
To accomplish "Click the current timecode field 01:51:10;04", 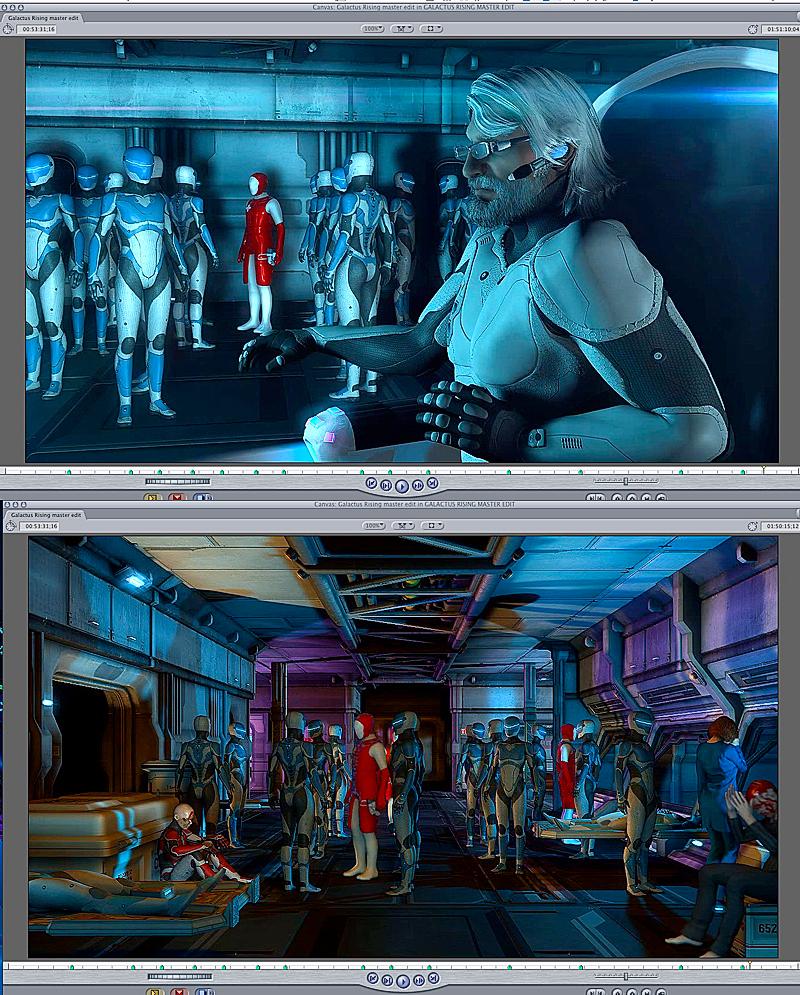I will tap(780, 29).
